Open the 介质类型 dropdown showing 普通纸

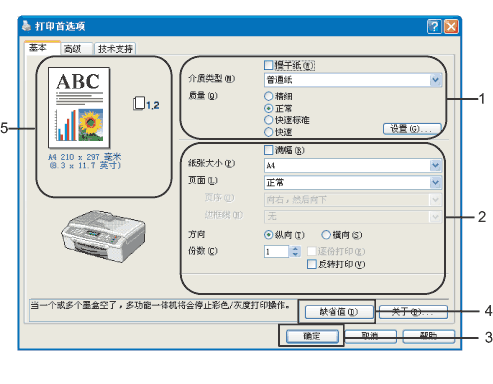coord(353,80)
